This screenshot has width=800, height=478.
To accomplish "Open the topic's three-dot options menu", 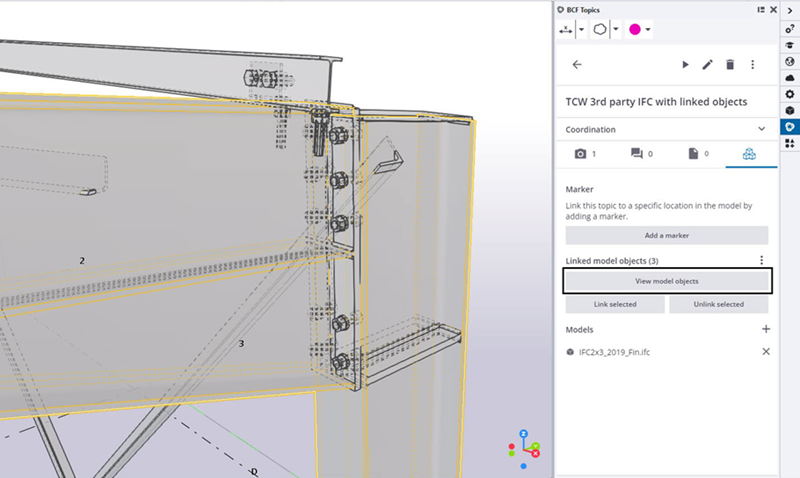I will pyautogui.click(x=753, y=65).
